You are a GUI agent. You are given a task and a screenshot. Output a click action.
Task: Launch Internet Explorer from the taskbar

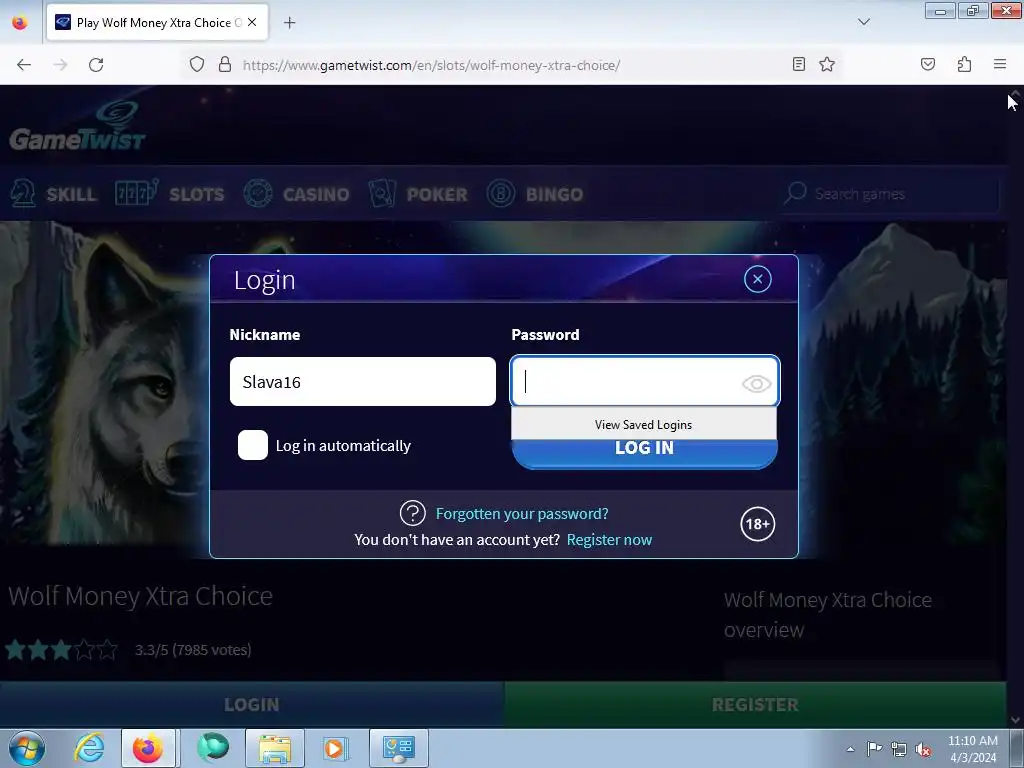pos(89,748)
